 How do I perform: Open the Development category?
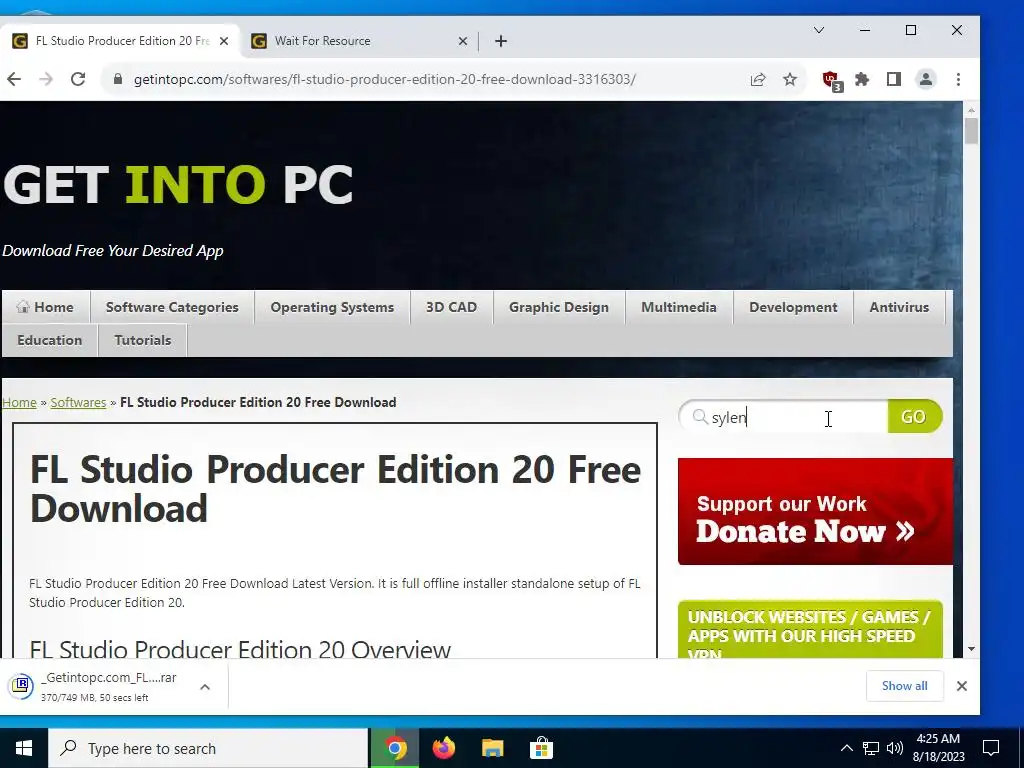click(x=793, y=307)
